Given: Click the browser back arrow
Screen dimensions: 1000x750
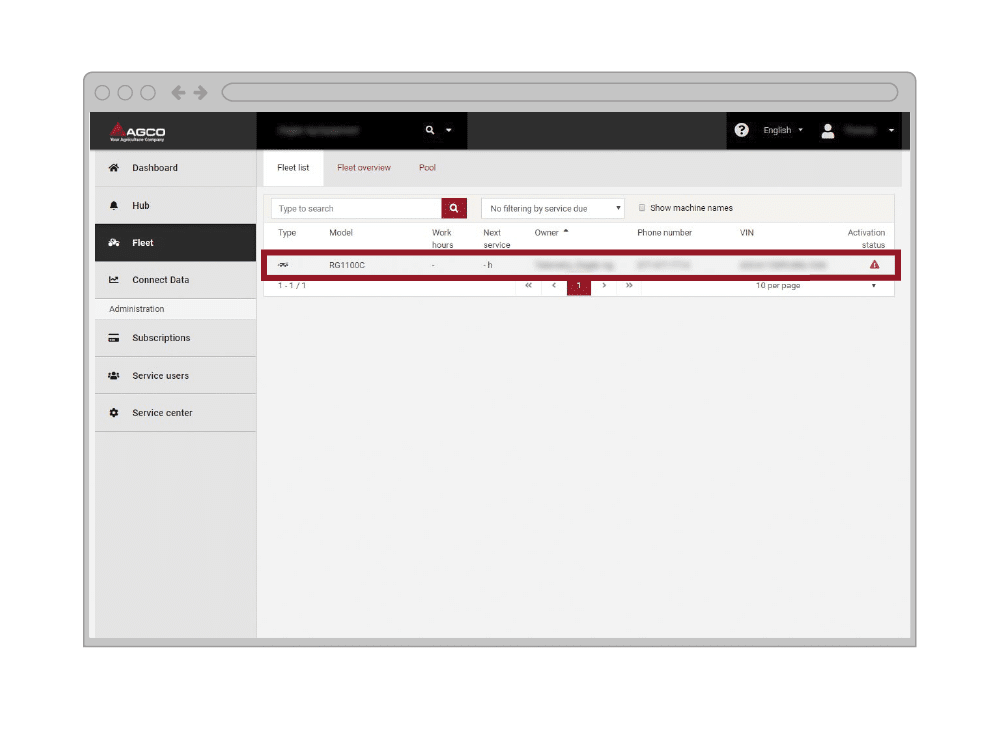Looking at the screenshot, I should (x=178, y=93).
